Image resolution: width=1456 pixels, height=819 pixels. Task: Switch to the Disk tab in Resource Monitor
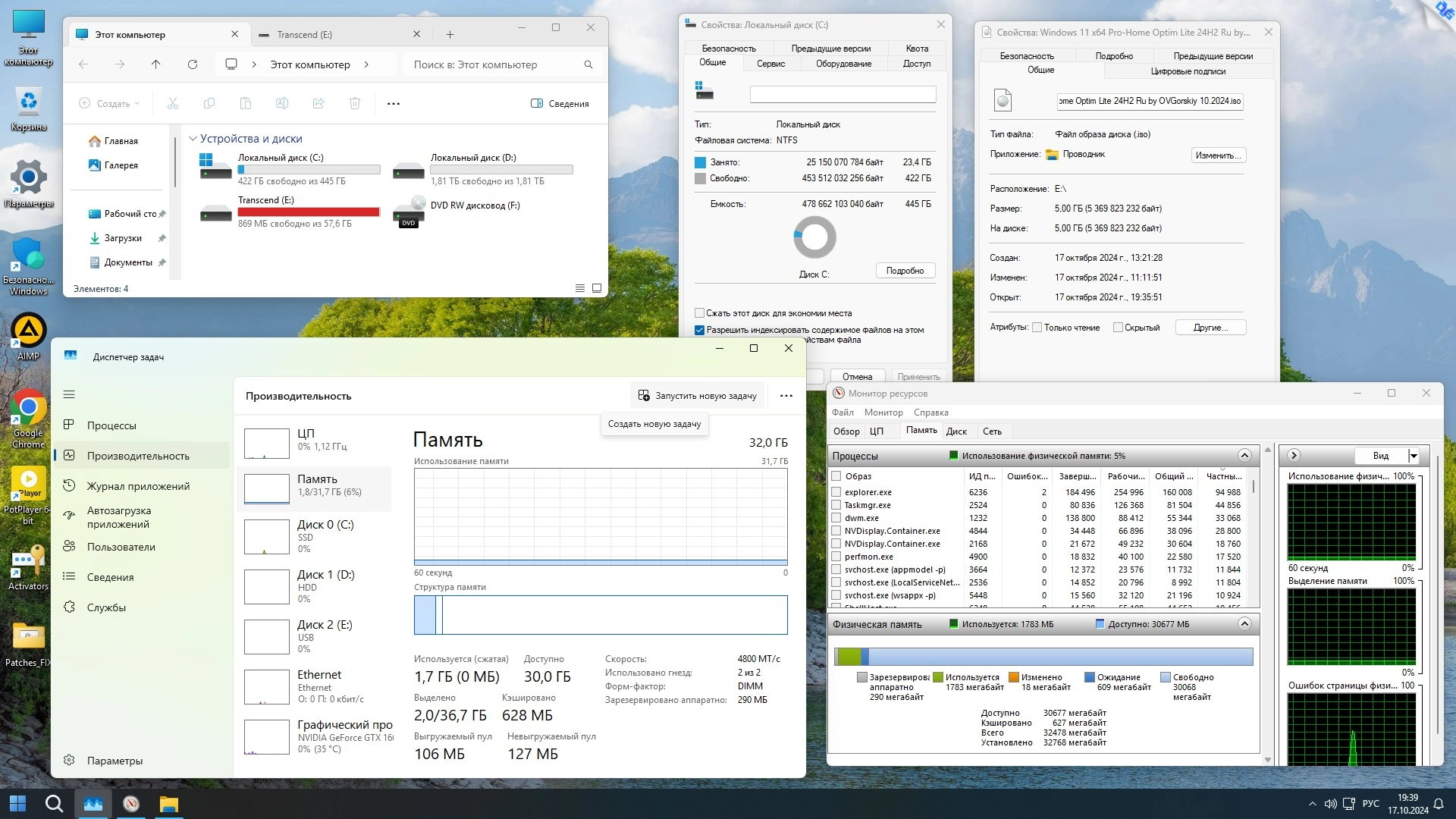(x=956, y=431)
